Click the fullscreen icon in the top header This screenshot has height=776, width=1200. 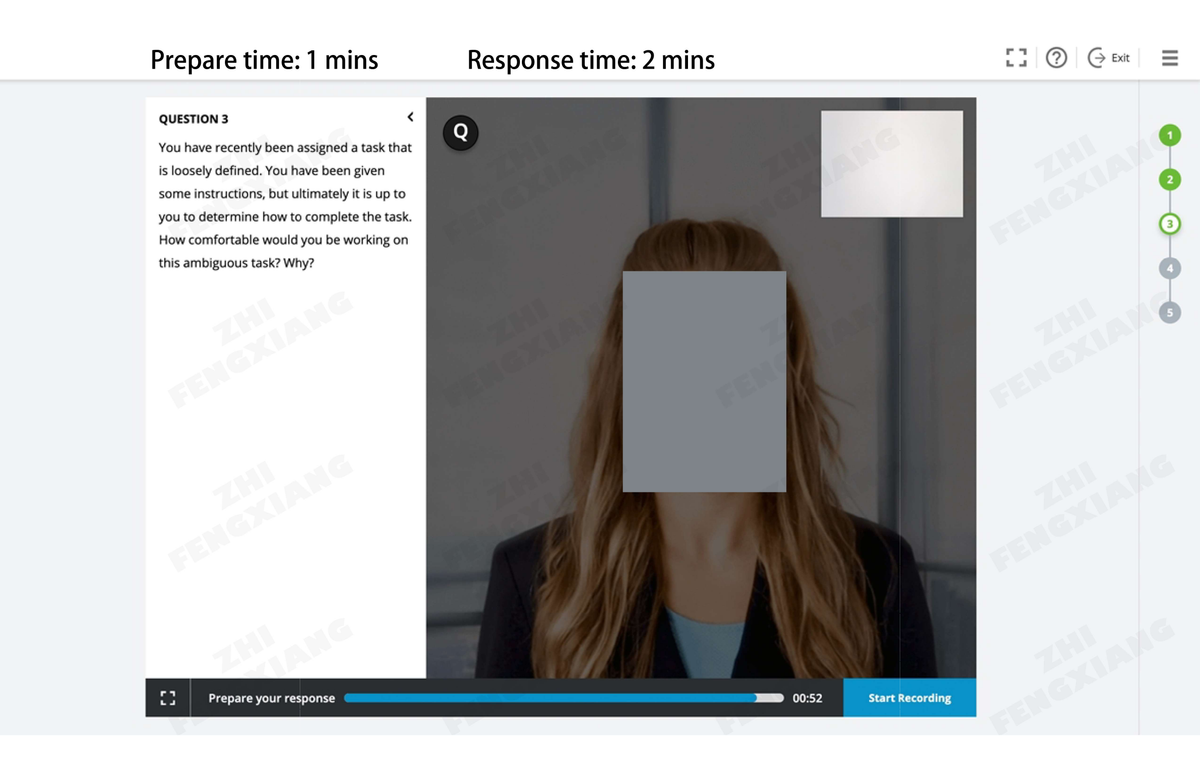pyautogui.click(x=1016, y=58)
